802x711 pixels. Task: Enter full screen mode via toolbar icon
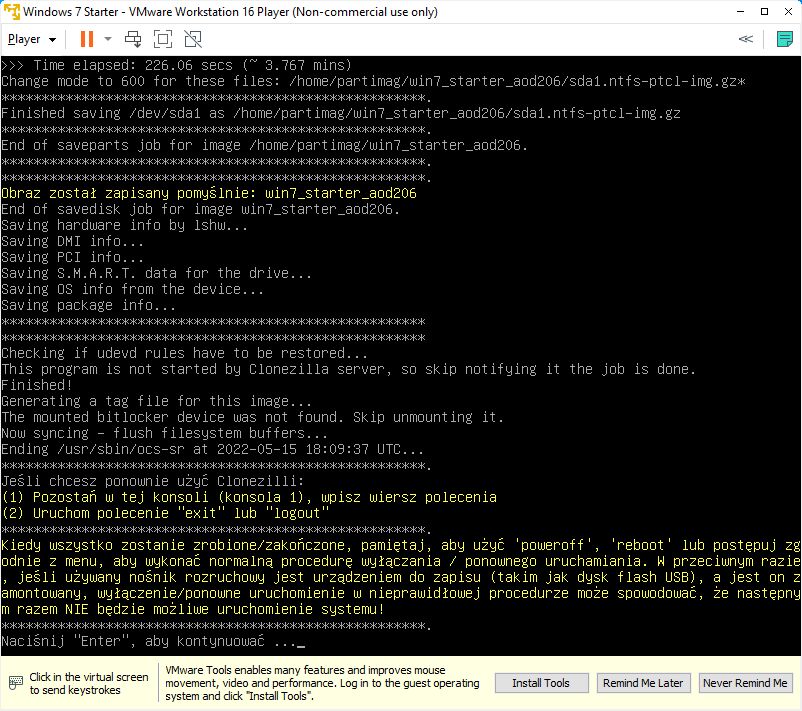coord(163,39)
